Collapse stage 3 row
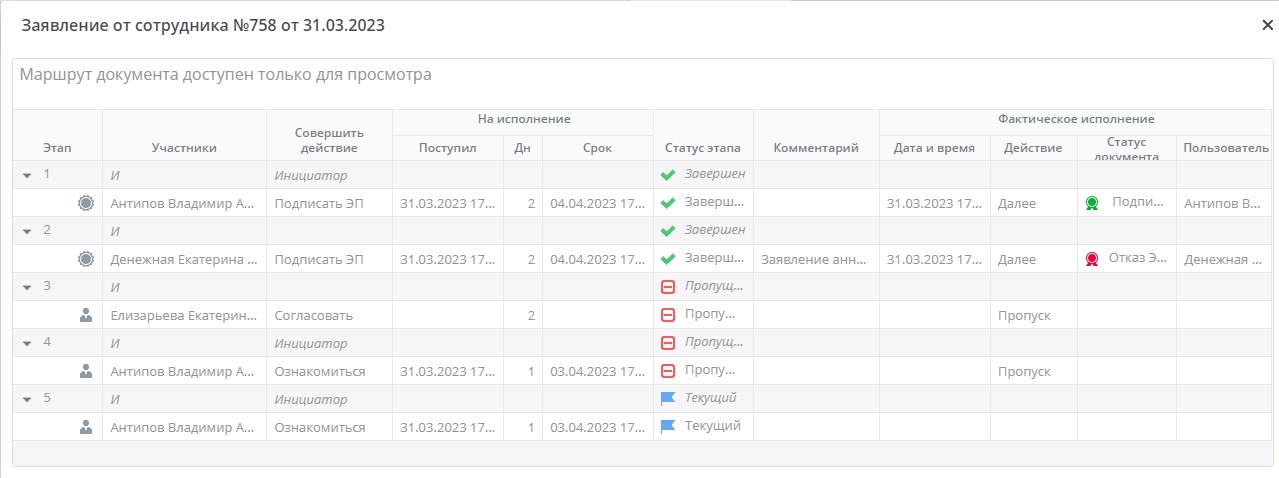Image resolution: width=1279 pixels, height=478 pixels. coord(26,287)
